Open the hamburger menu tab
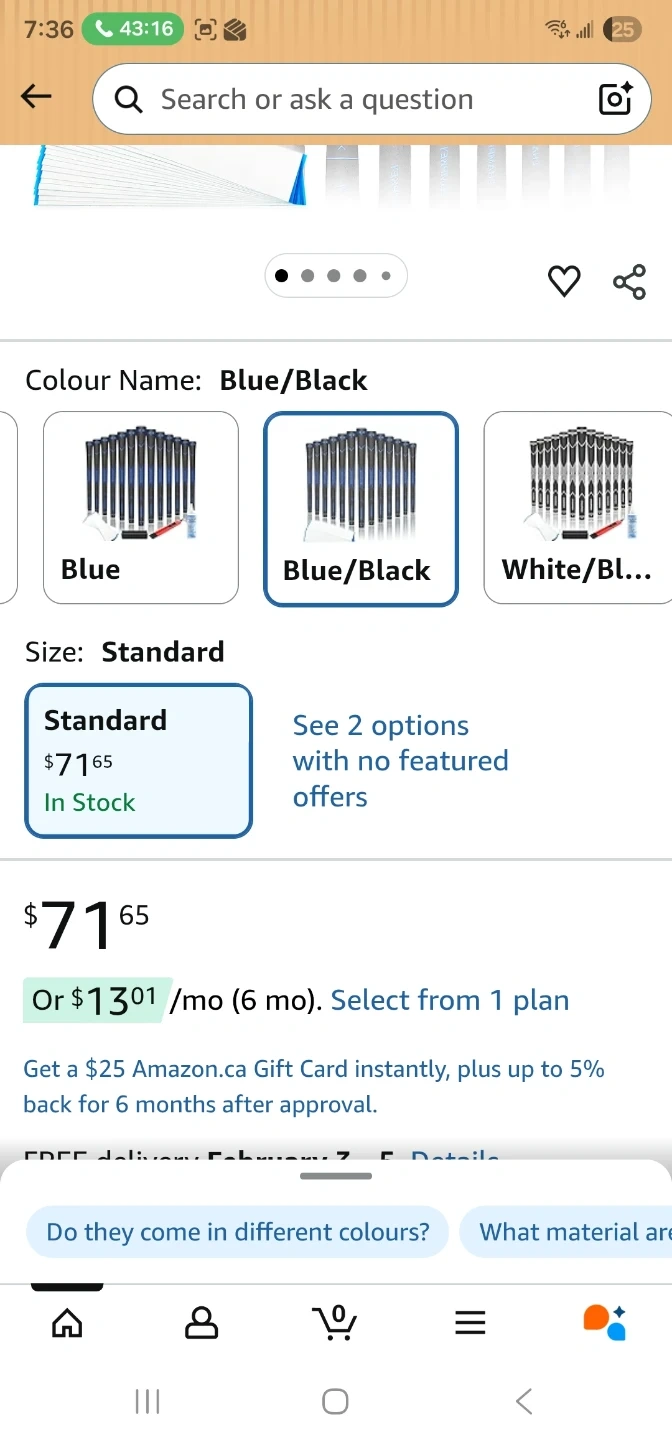 pos(470,1323)
